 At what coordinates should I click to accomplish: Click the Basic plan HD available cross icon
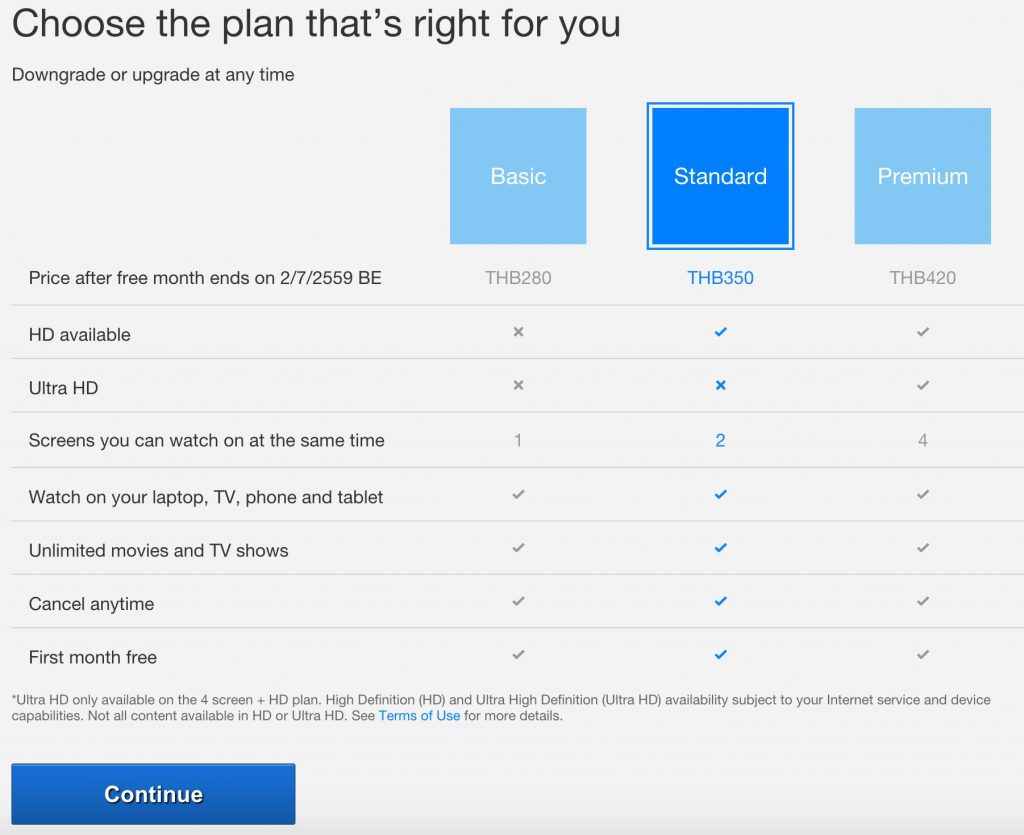(518, 332)
